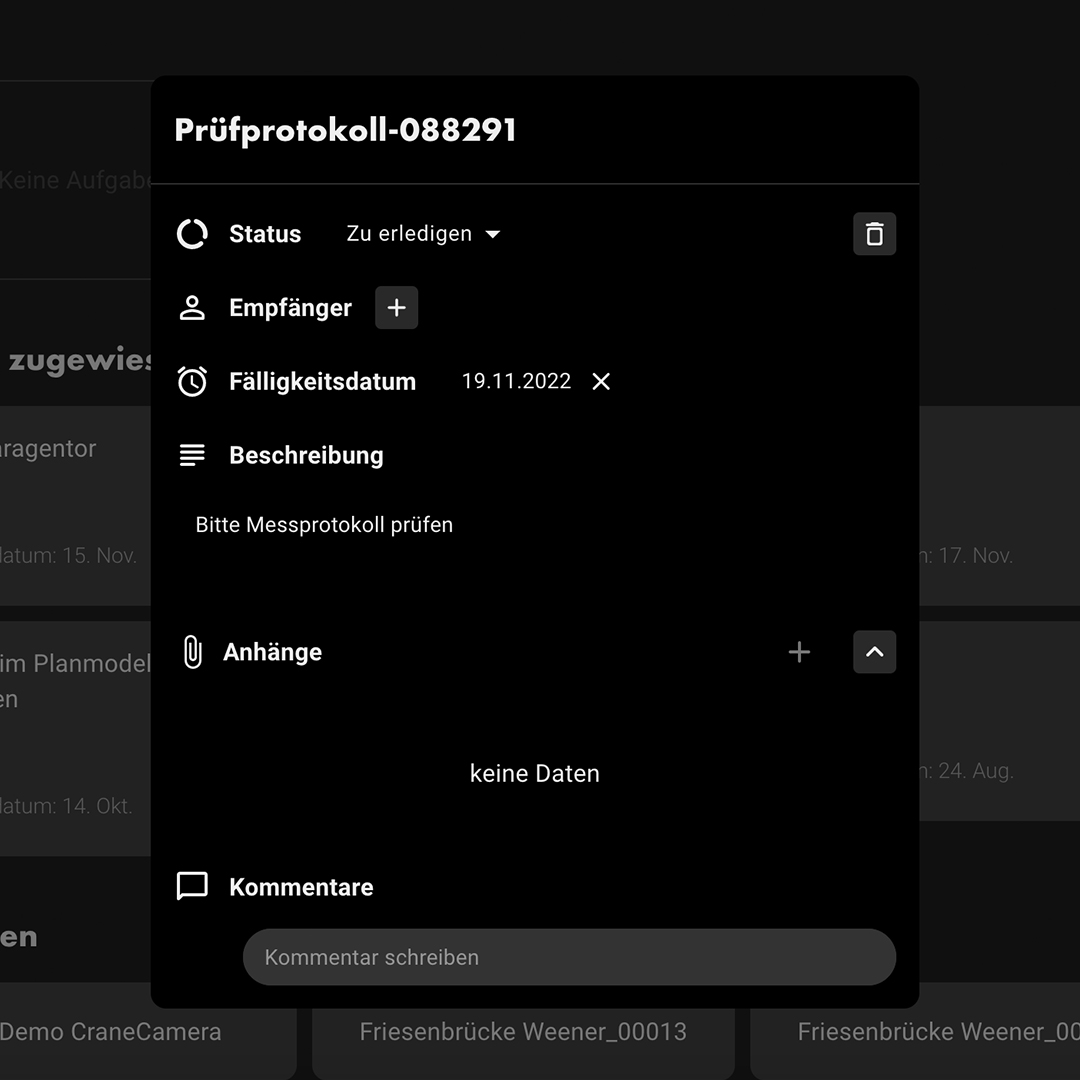Add an attachment with plus icon
Screen dimensions: 1080x1080
pyautogui.click(x=799, y=652)
